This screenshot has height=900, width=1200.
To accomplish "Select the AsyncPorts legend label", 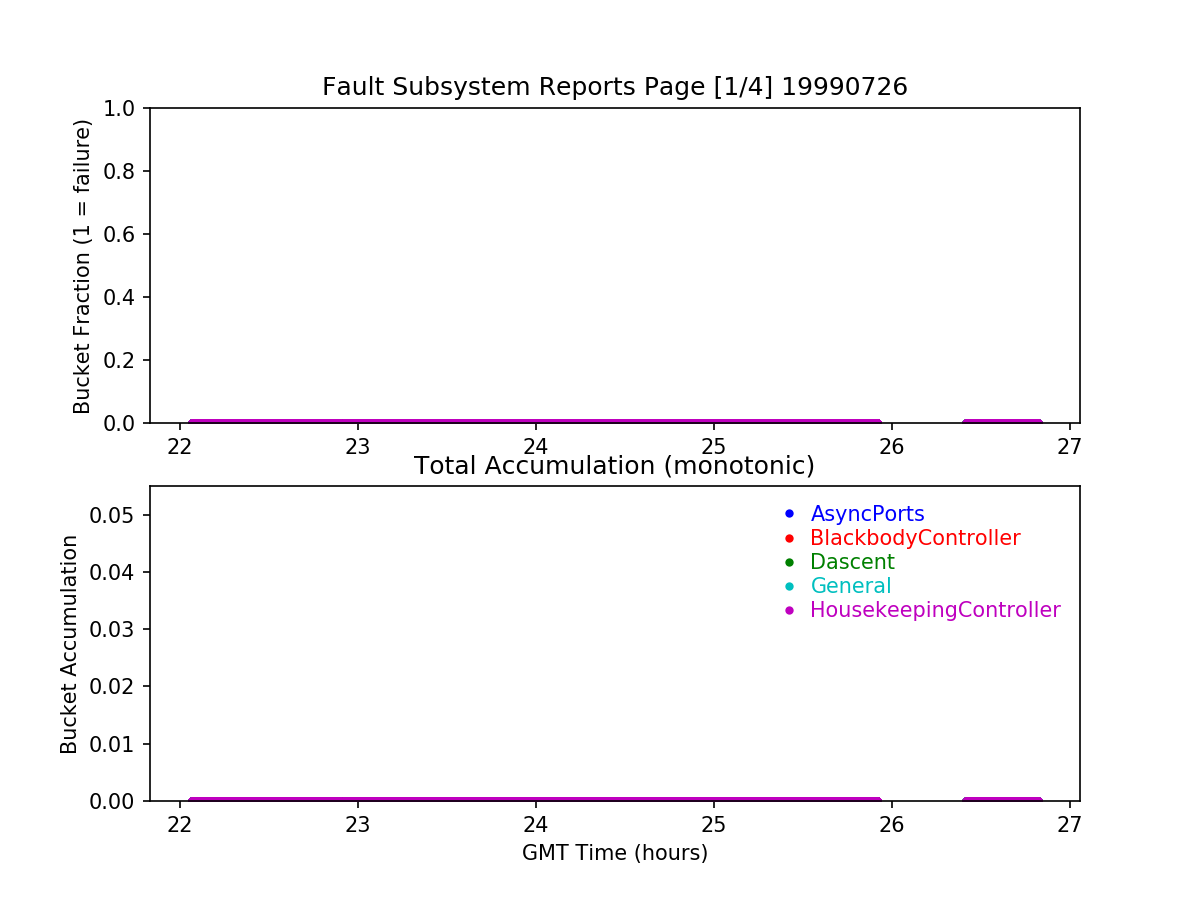I will click(x=867, y=514).
